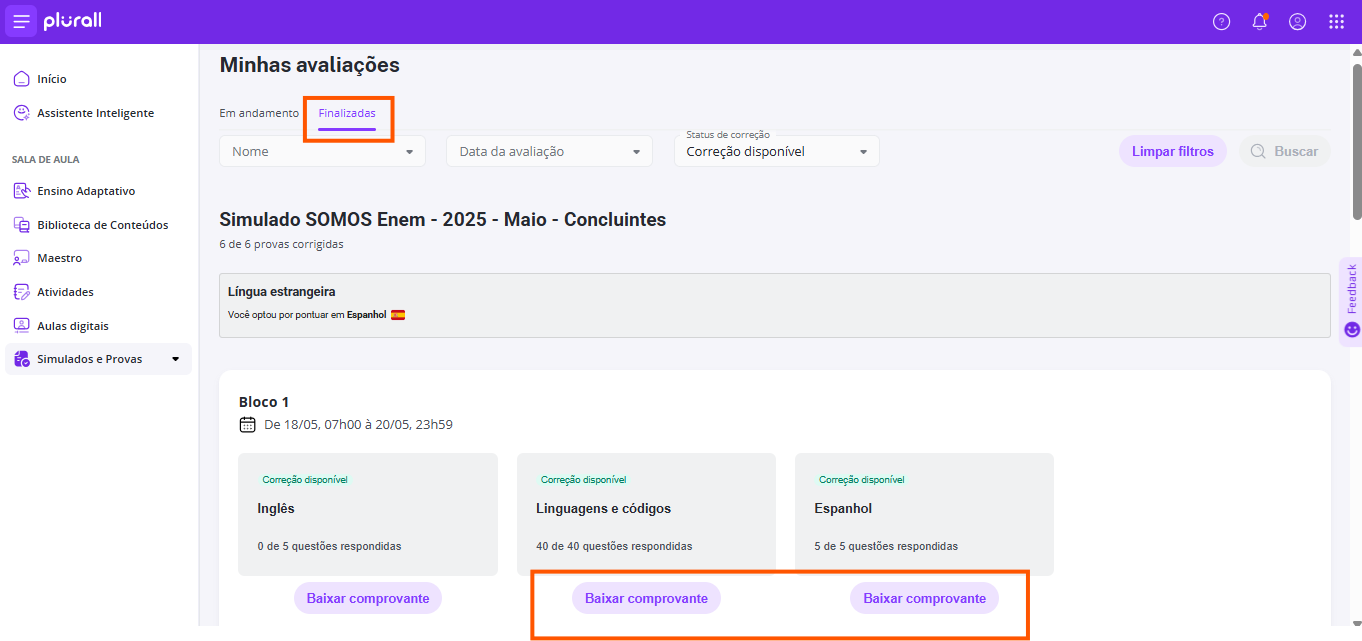The image size is (1362, 641).
Task: Select the Finalizadas tab
Action: pos(347,113)
